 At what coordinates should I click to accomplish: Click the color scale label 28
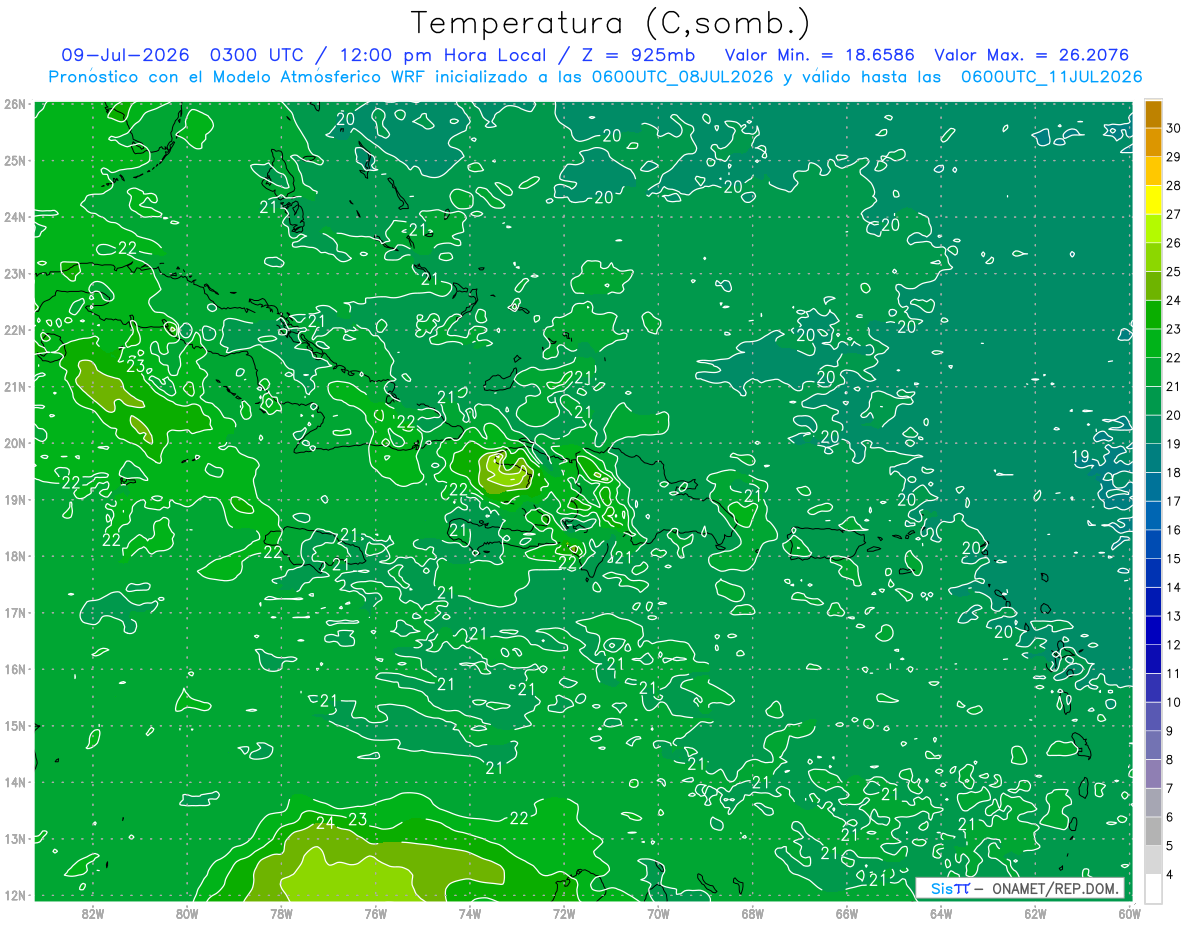click(x=1173, y=185)
